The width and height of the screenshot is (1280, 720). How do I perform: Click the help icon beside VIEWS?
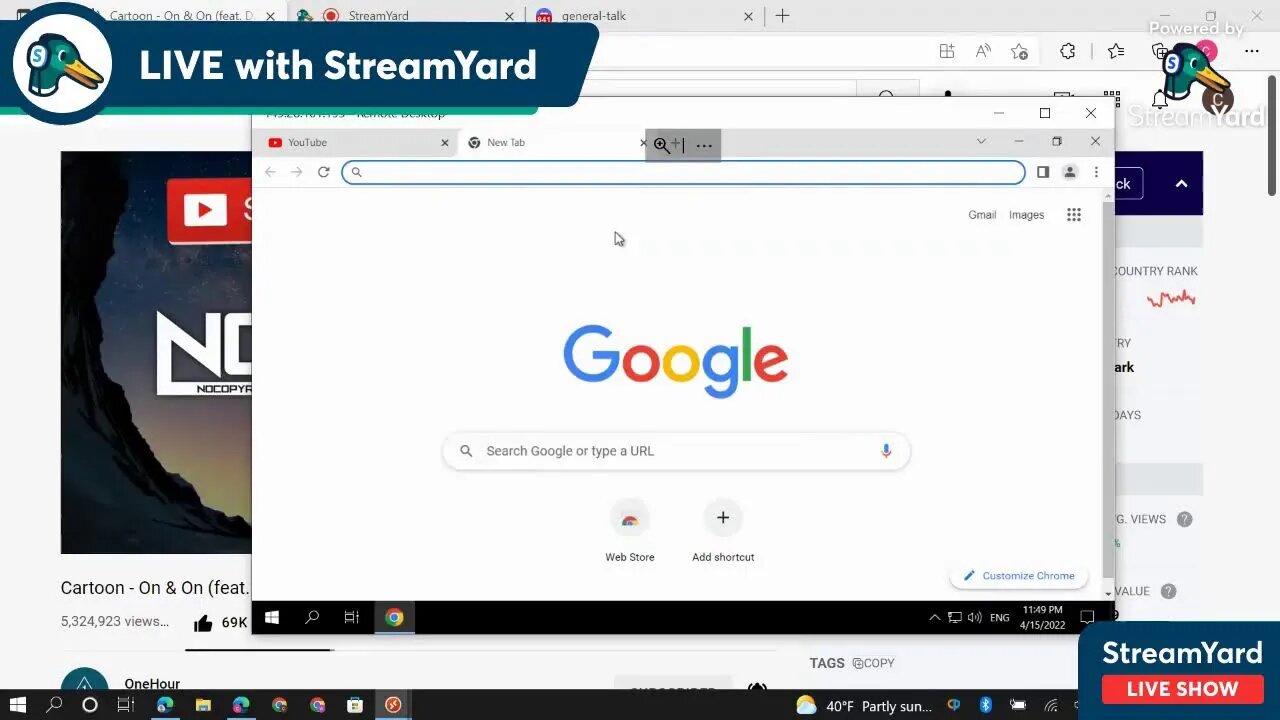coord(1184,519)
